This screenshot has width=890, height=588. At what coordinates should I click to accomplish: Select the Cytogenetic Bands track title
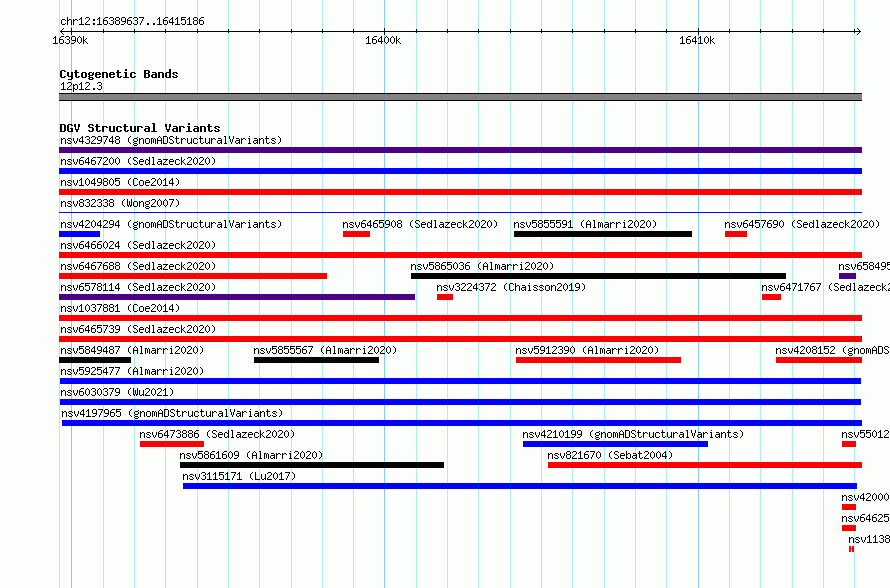click(119, 74)
